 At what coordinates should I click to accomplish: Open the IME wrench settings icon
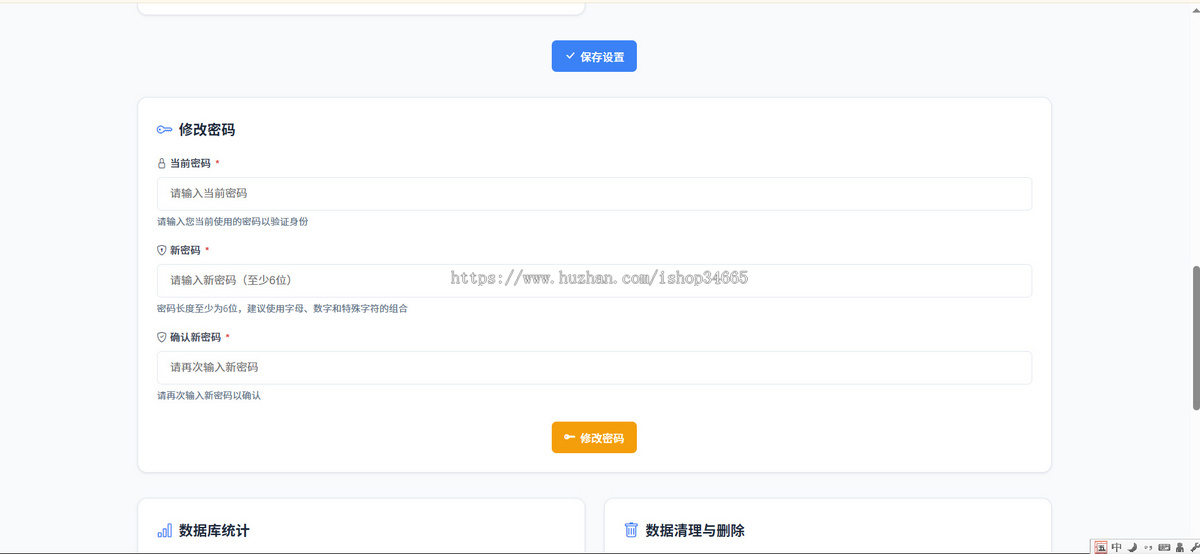(x=1195, y=547)
